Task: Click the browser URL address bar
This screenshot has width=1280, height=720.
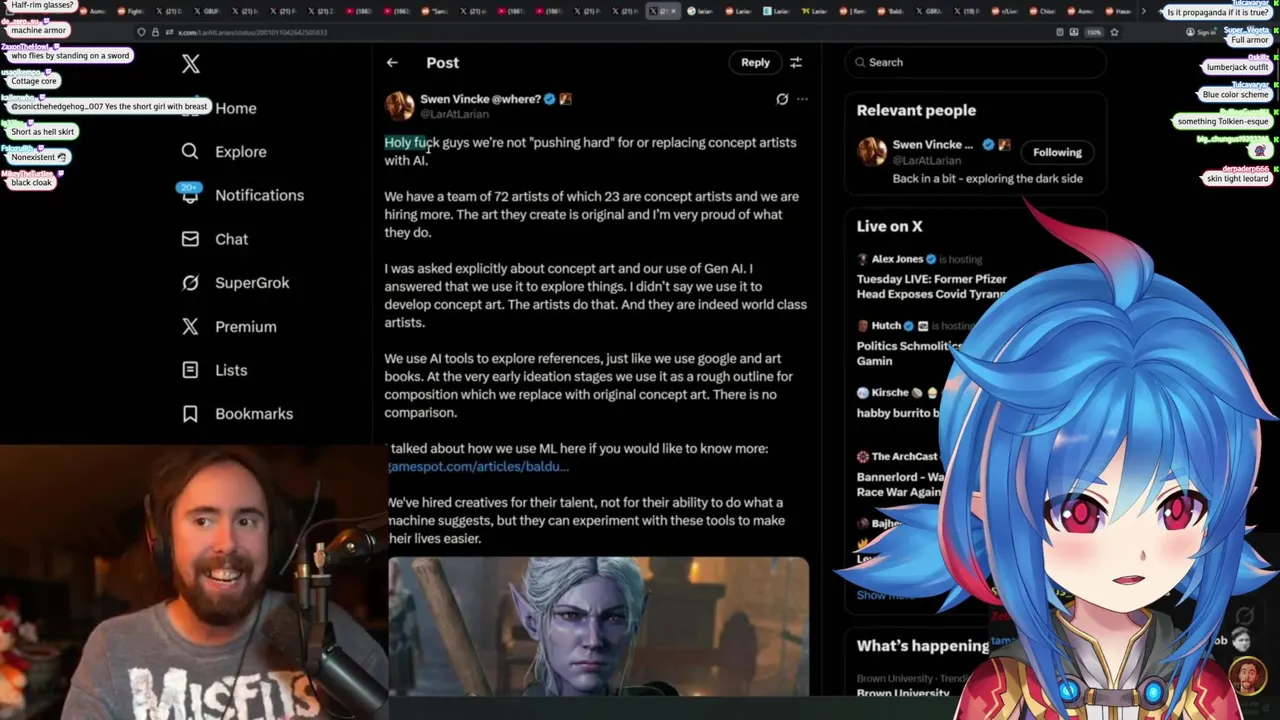Action: (x=600, y=32)
